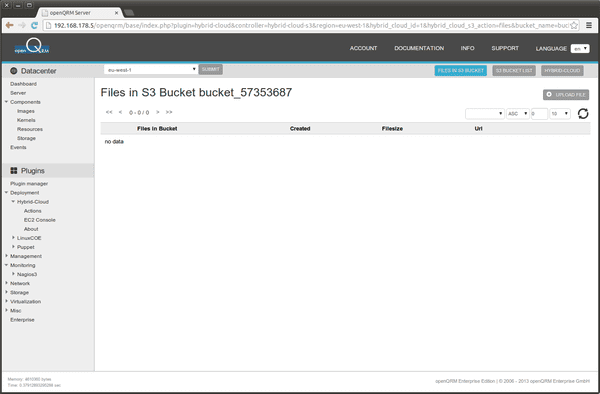Expand the Virtualization tree node
This screenshot has height=394, width=600.
click(7, 301)
